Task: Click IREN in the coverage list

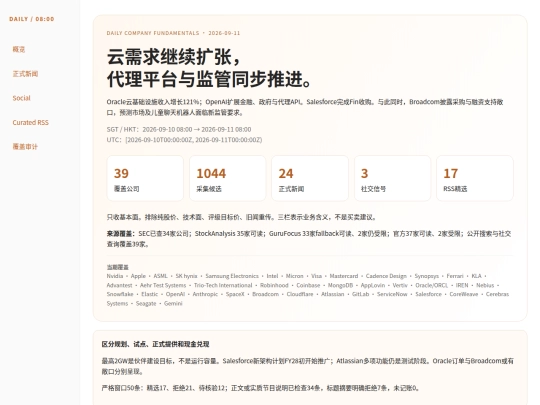Action: (x=462, y=285)
